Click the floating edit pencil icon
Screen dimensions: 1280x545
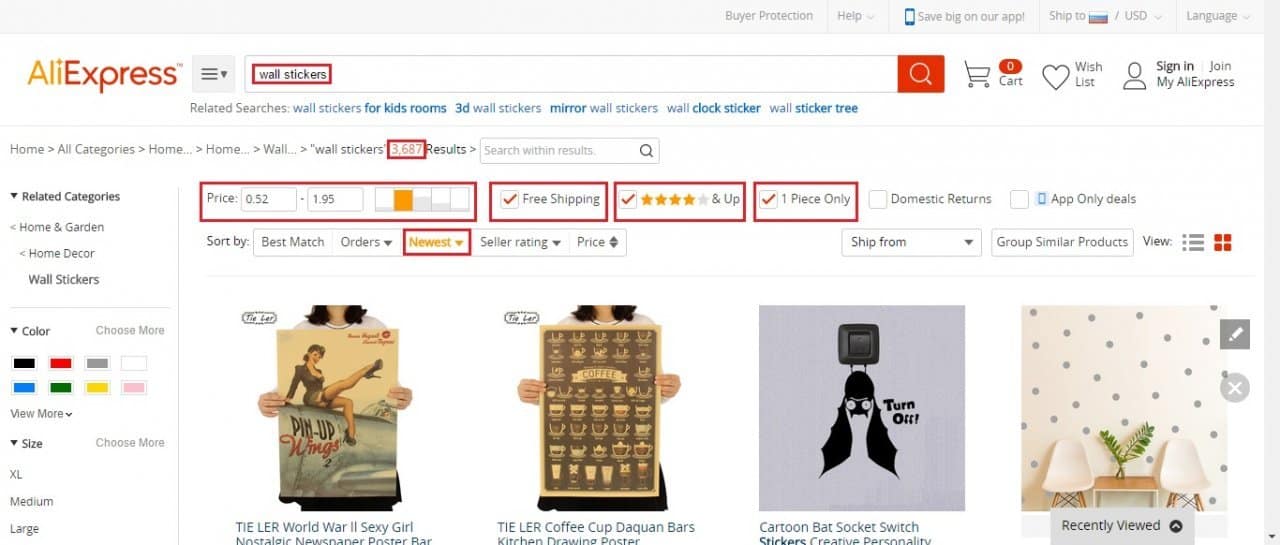click(1235, 334)
